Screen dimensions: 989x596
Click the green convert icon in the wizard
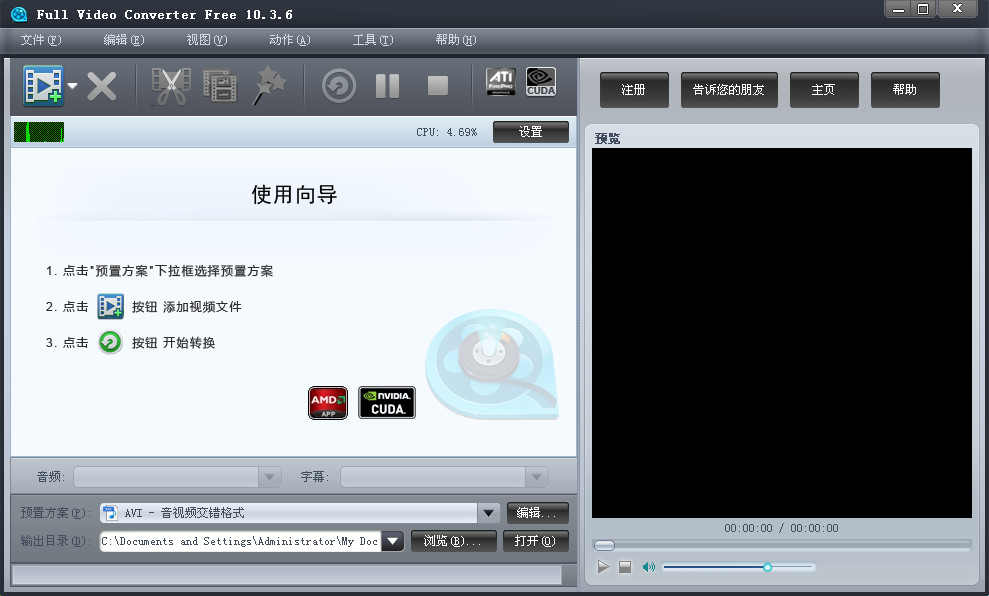click(x=110, y=342)
